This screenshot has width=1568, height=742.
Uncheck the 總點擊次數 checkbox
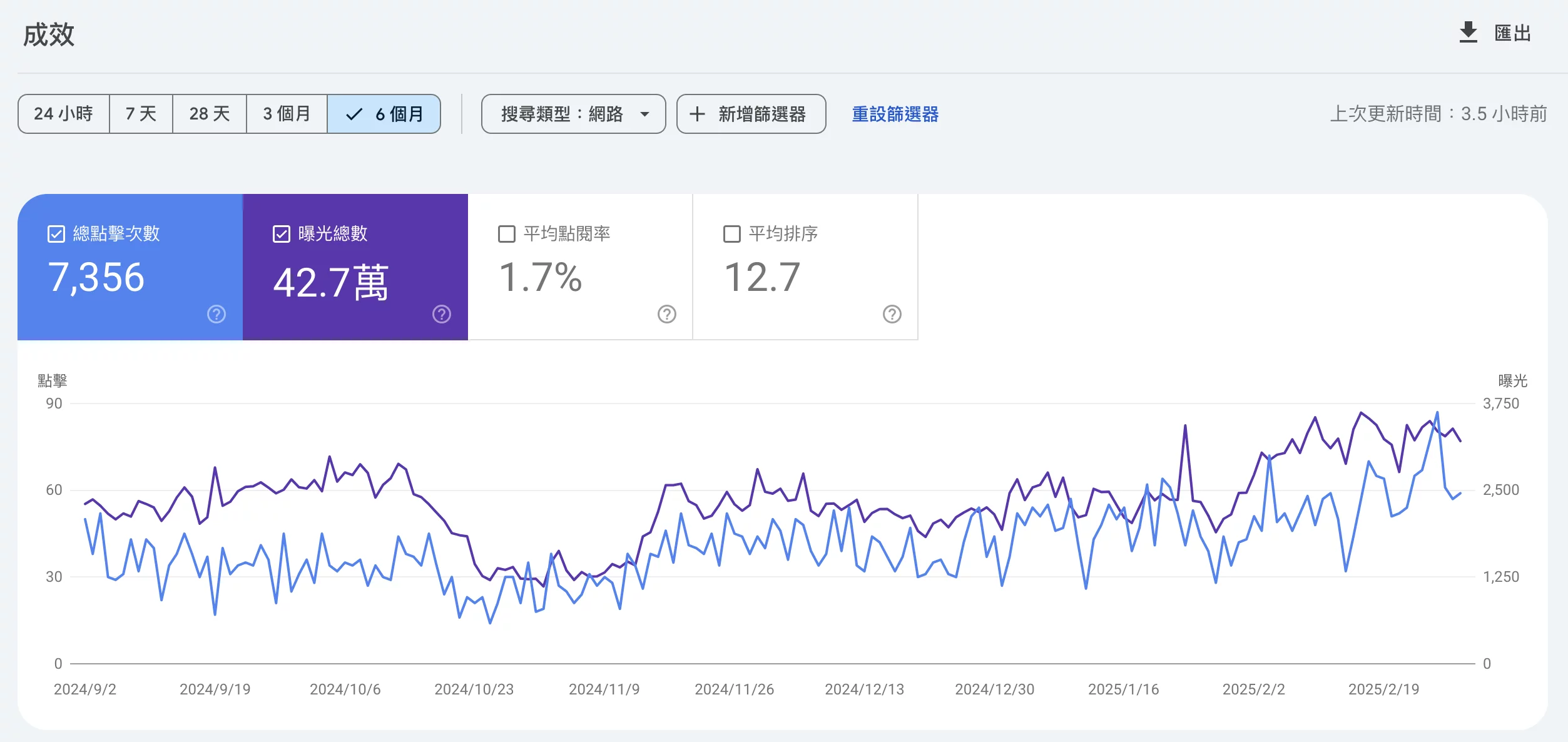point(56,234)
